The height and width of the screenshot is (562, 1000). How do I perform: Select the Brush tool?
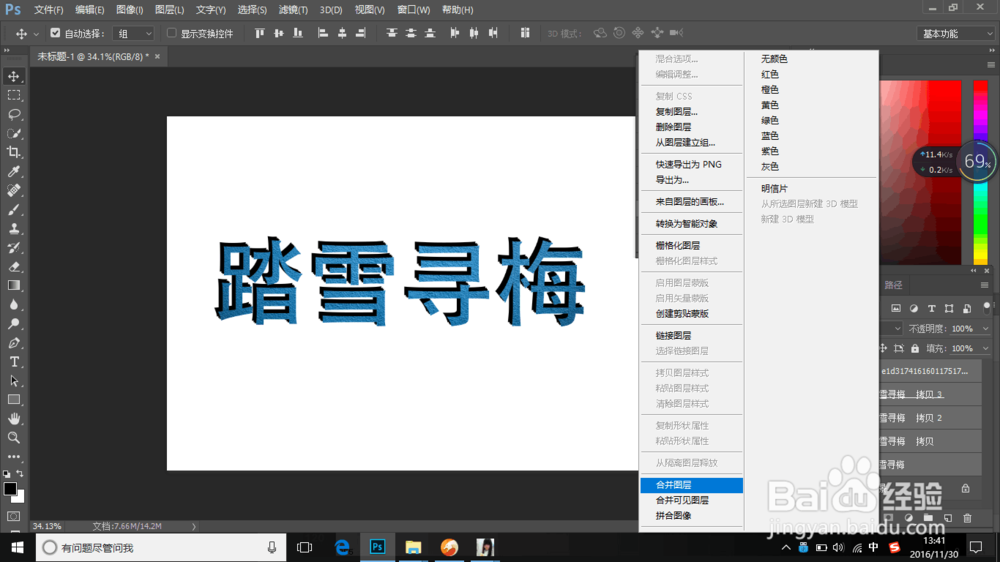(13, 210)
